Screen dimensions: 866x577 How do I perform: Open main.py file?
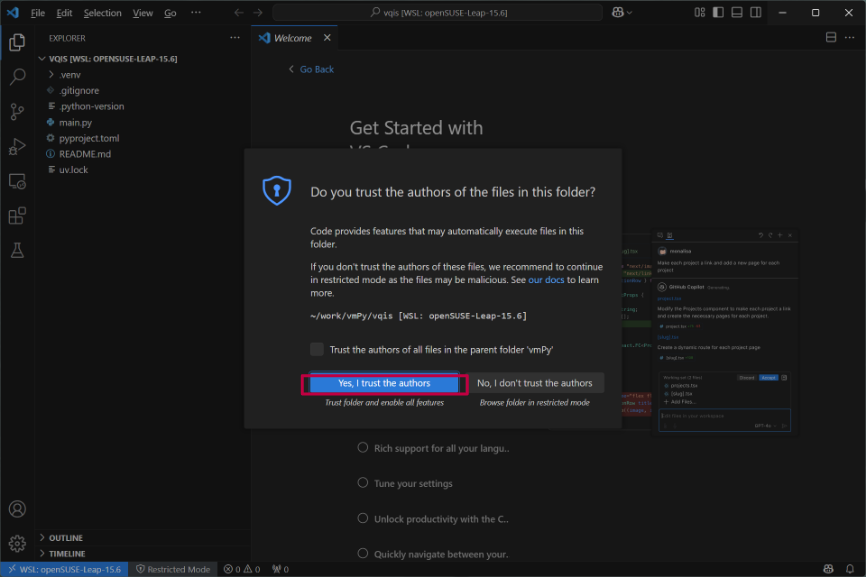click(75, 122)
